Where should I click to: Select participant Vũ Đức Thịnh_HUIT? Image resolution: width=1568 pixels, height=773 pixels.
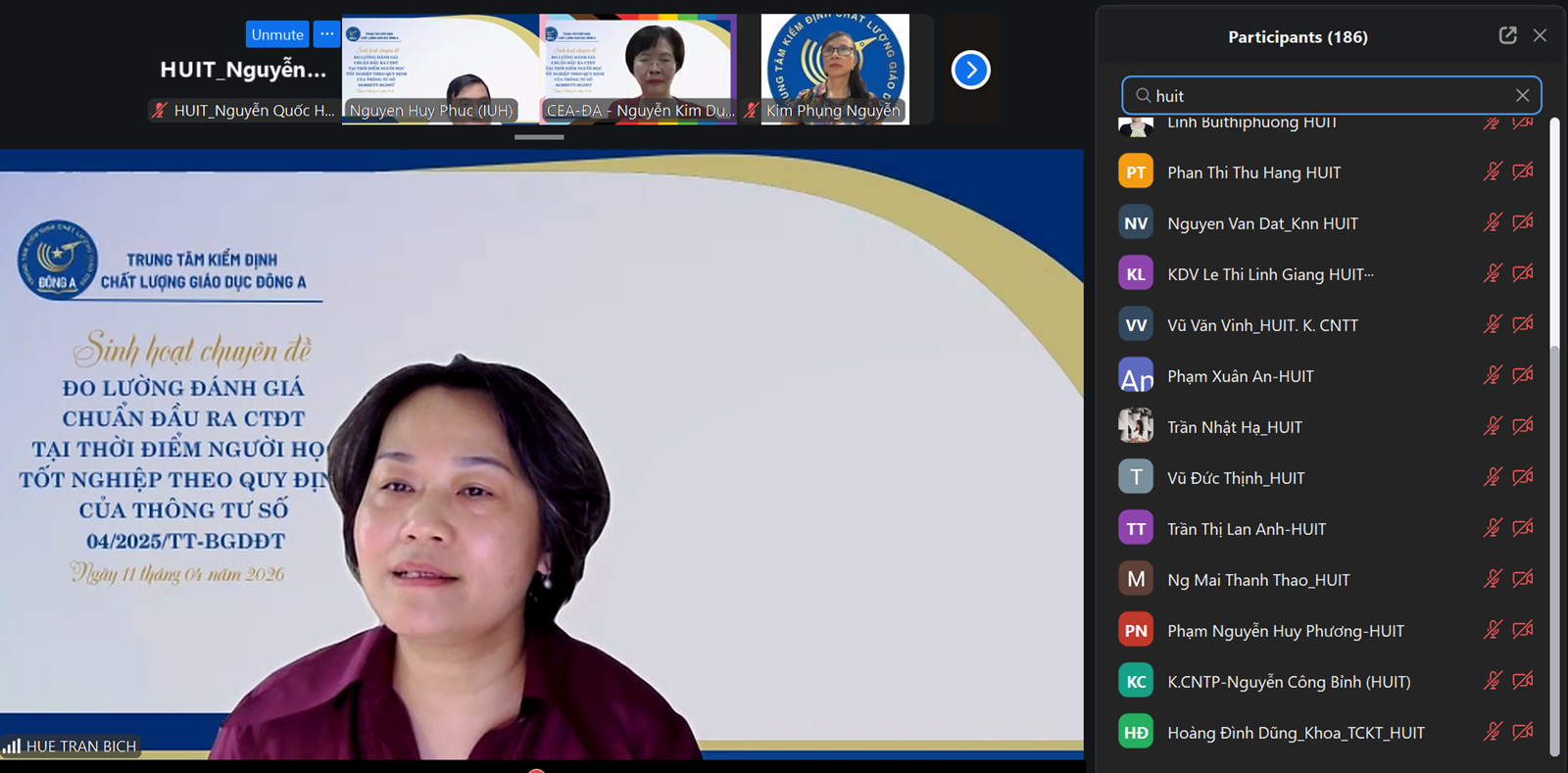pos(1328,477)
